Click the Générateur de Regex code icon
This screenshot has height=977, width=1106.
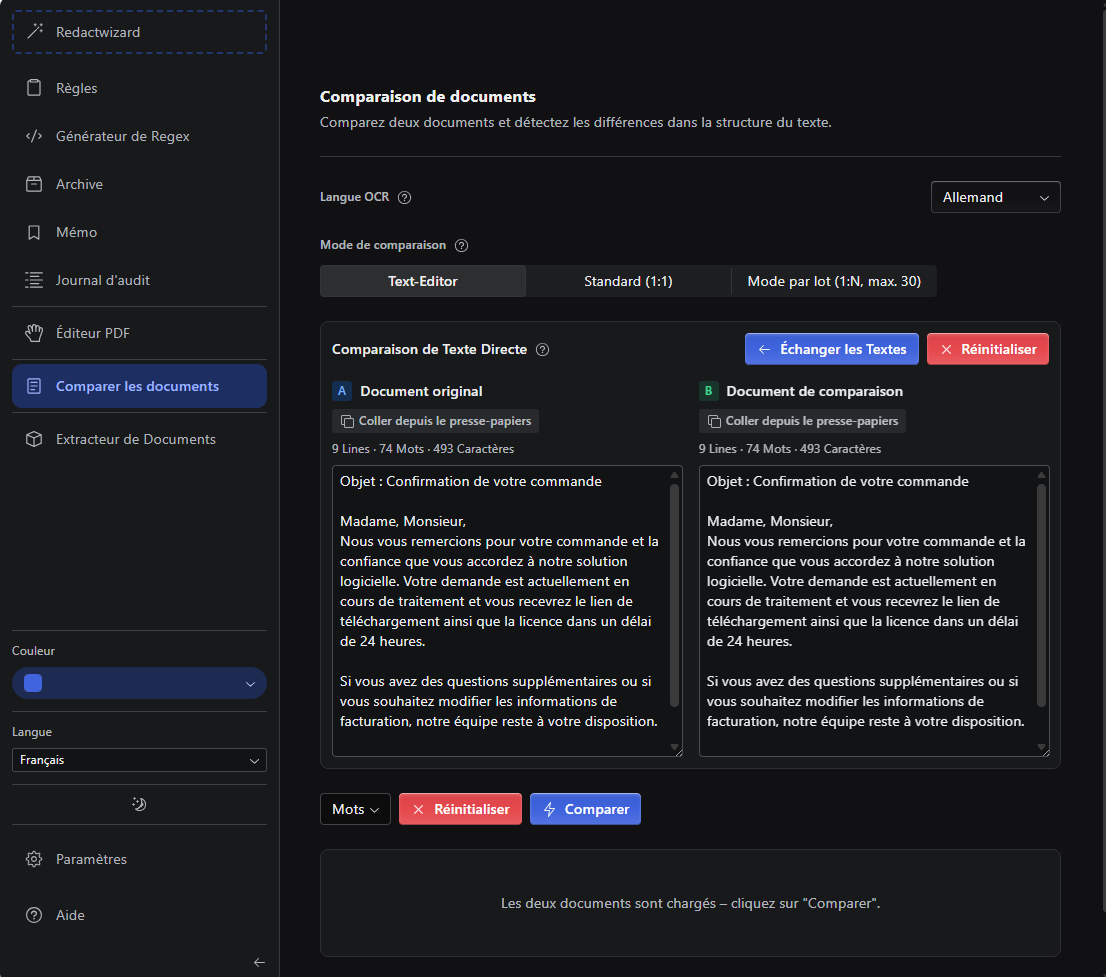(34, 136)
